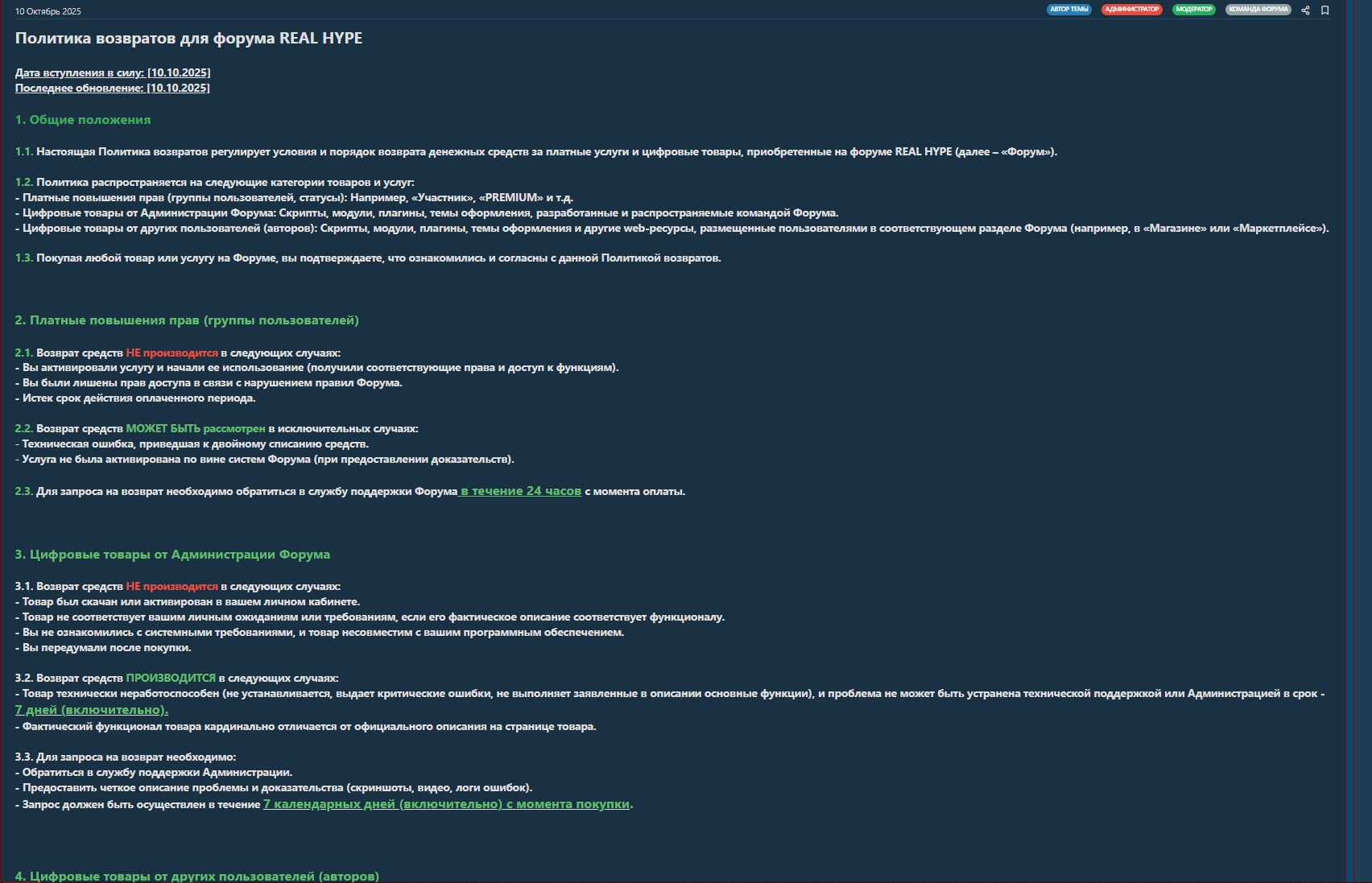Click the 'Дата вступления в силу' line
This screenshot has width=1372, height=883.
113,72
